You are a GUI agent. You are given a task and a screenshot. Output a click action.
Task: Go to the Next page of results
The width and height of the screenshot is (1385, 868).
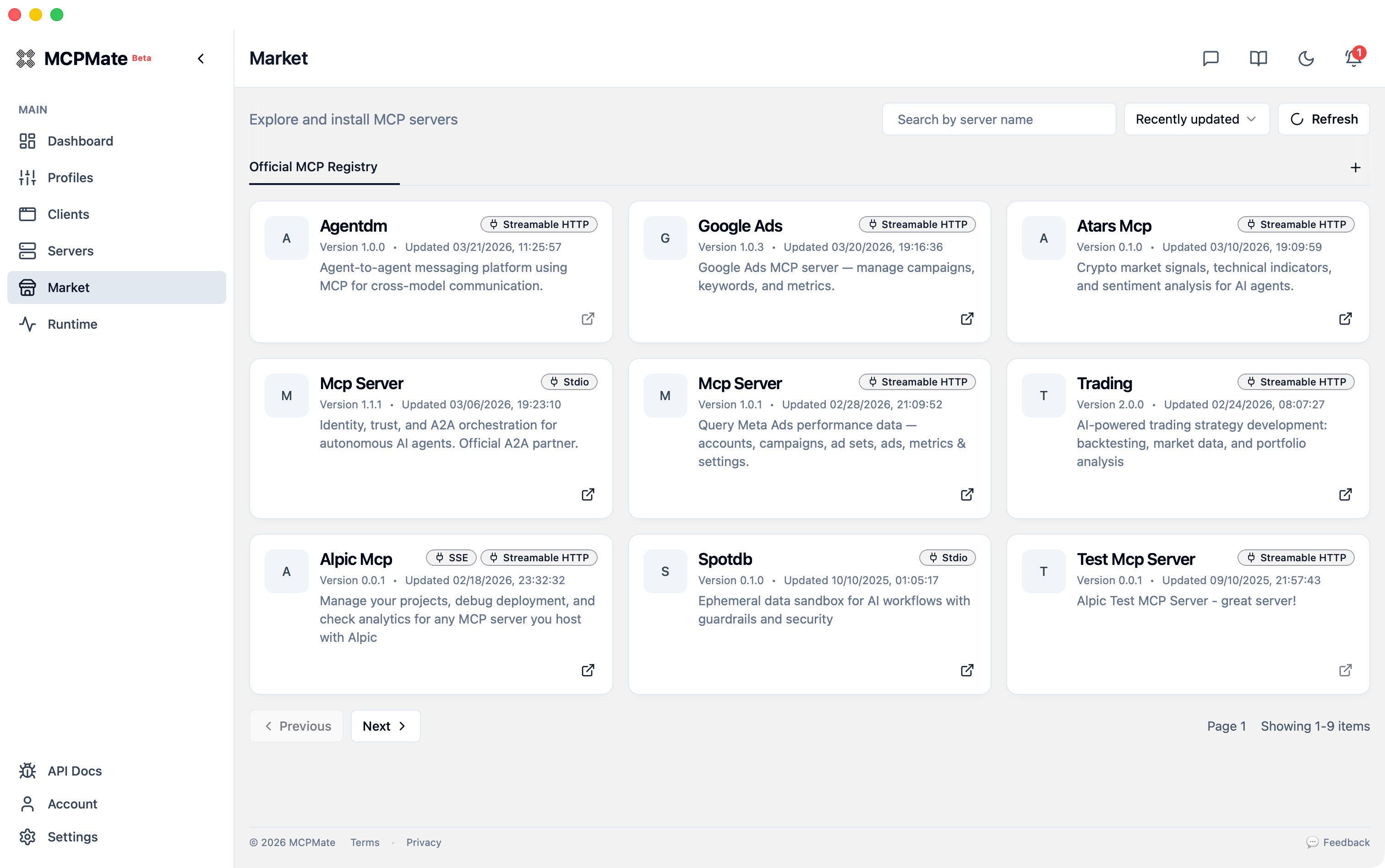tap(385, 726)
